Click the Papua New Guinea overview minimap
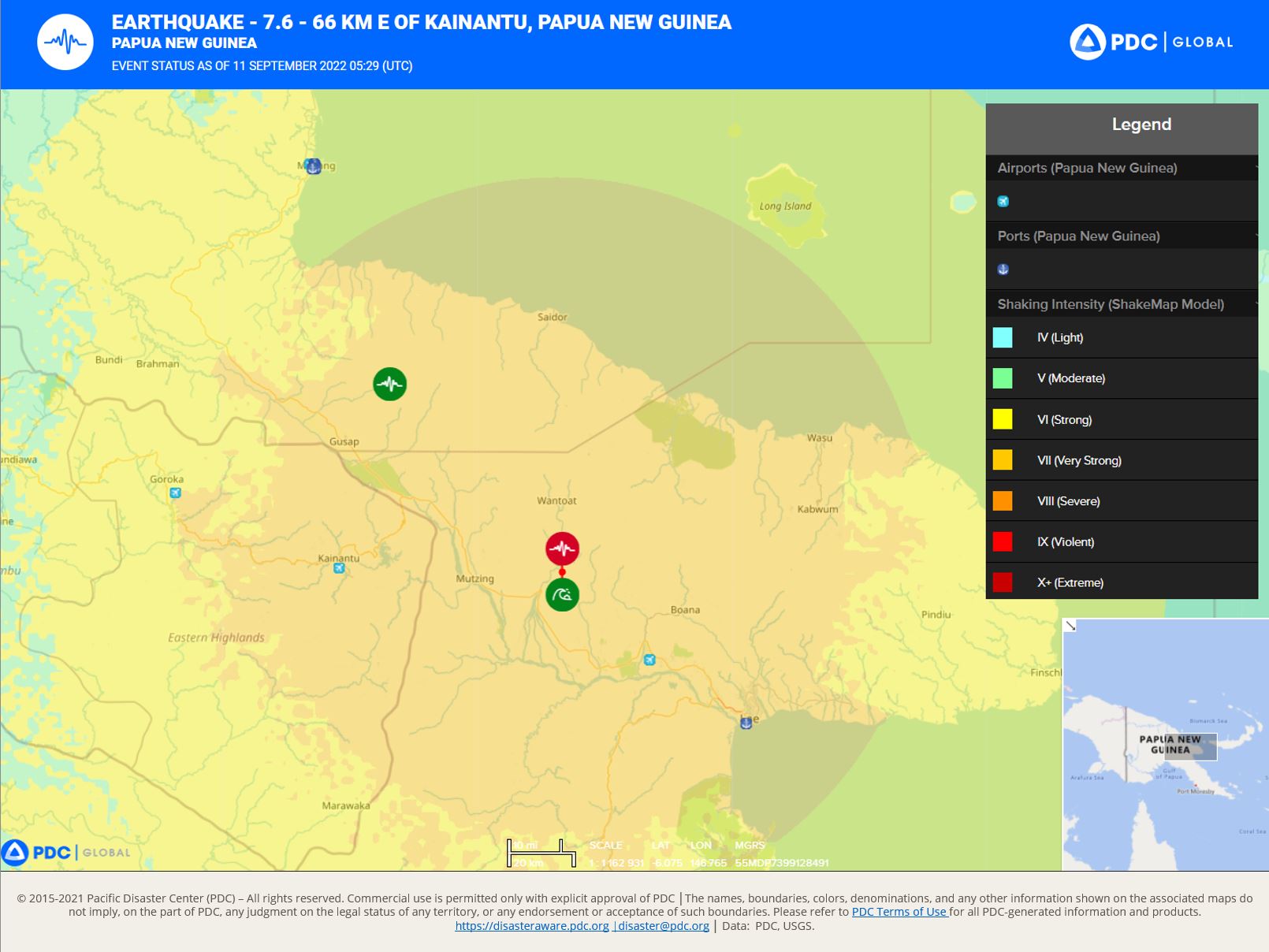Screen dimensions: 1269x952 point(1166,745)
